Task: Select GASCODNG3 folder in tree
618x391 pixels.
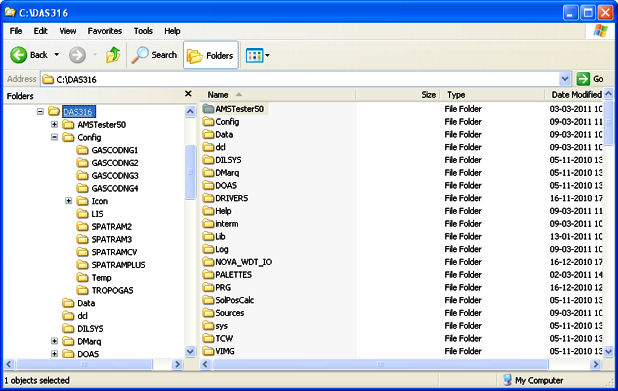Action: (115, 175)
